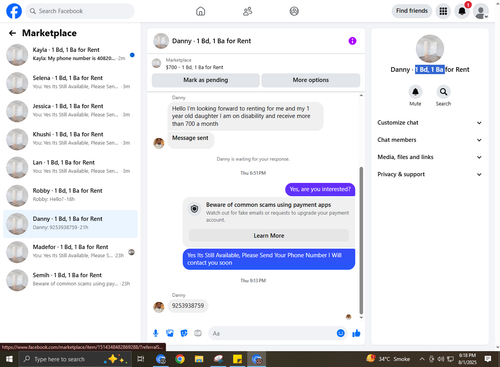Open Jessica's conversation
The image size is (500, 367).
70,111
